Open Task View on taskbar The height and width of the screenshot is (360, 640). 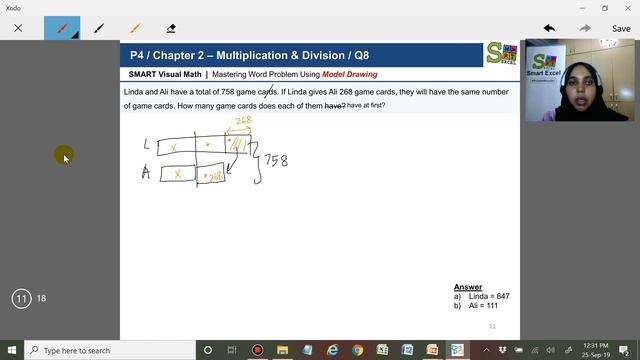[x=232, y=350]
